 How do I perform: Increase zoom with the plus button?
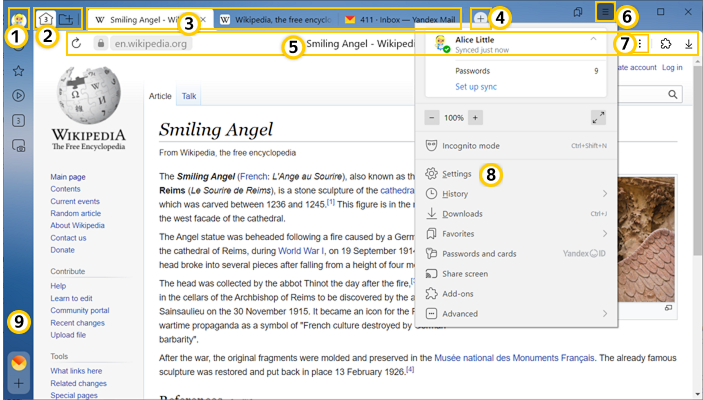click(x=475, y=117)
